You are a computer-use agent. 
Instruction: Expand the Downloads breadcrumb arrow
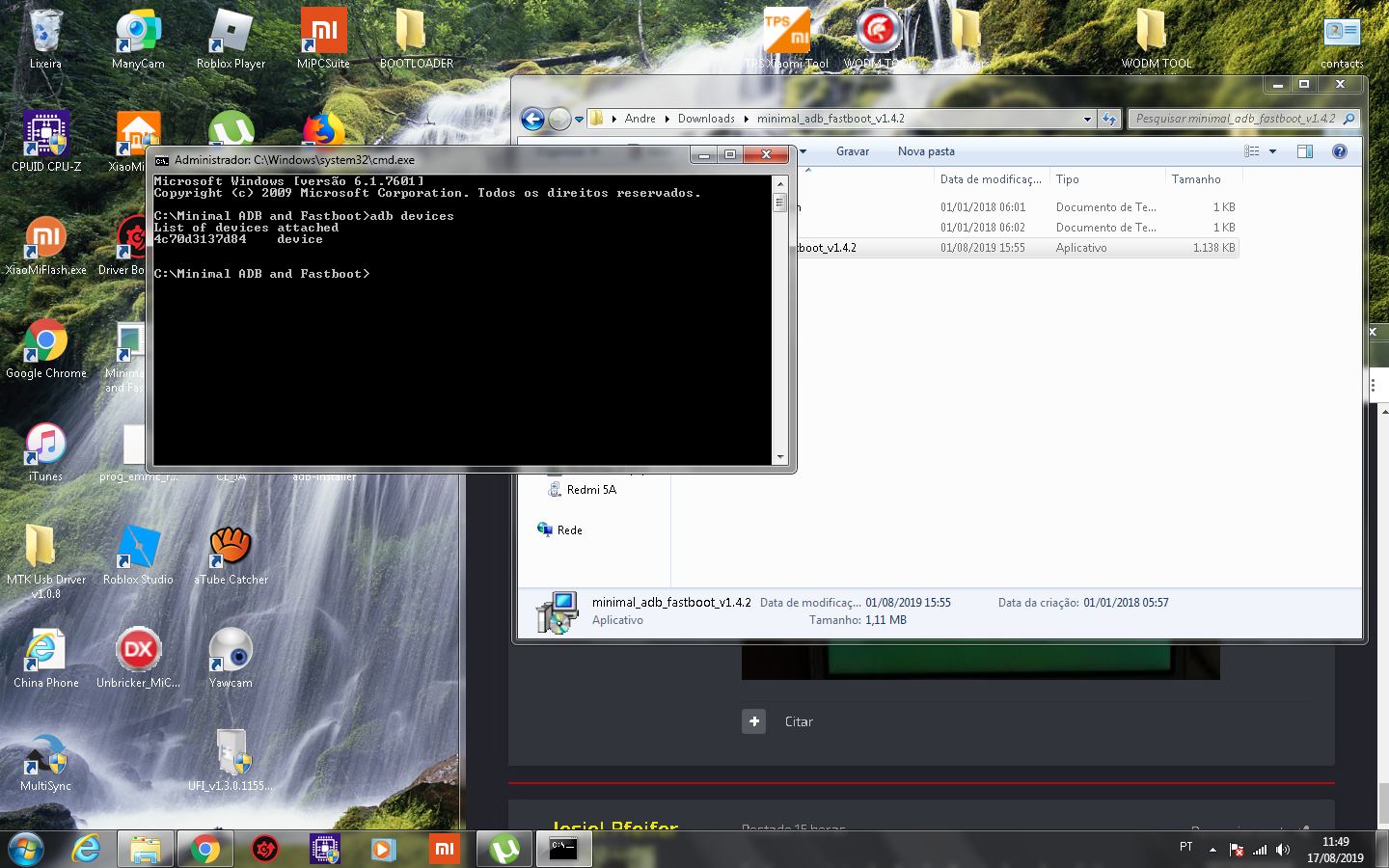pos(746,119)
